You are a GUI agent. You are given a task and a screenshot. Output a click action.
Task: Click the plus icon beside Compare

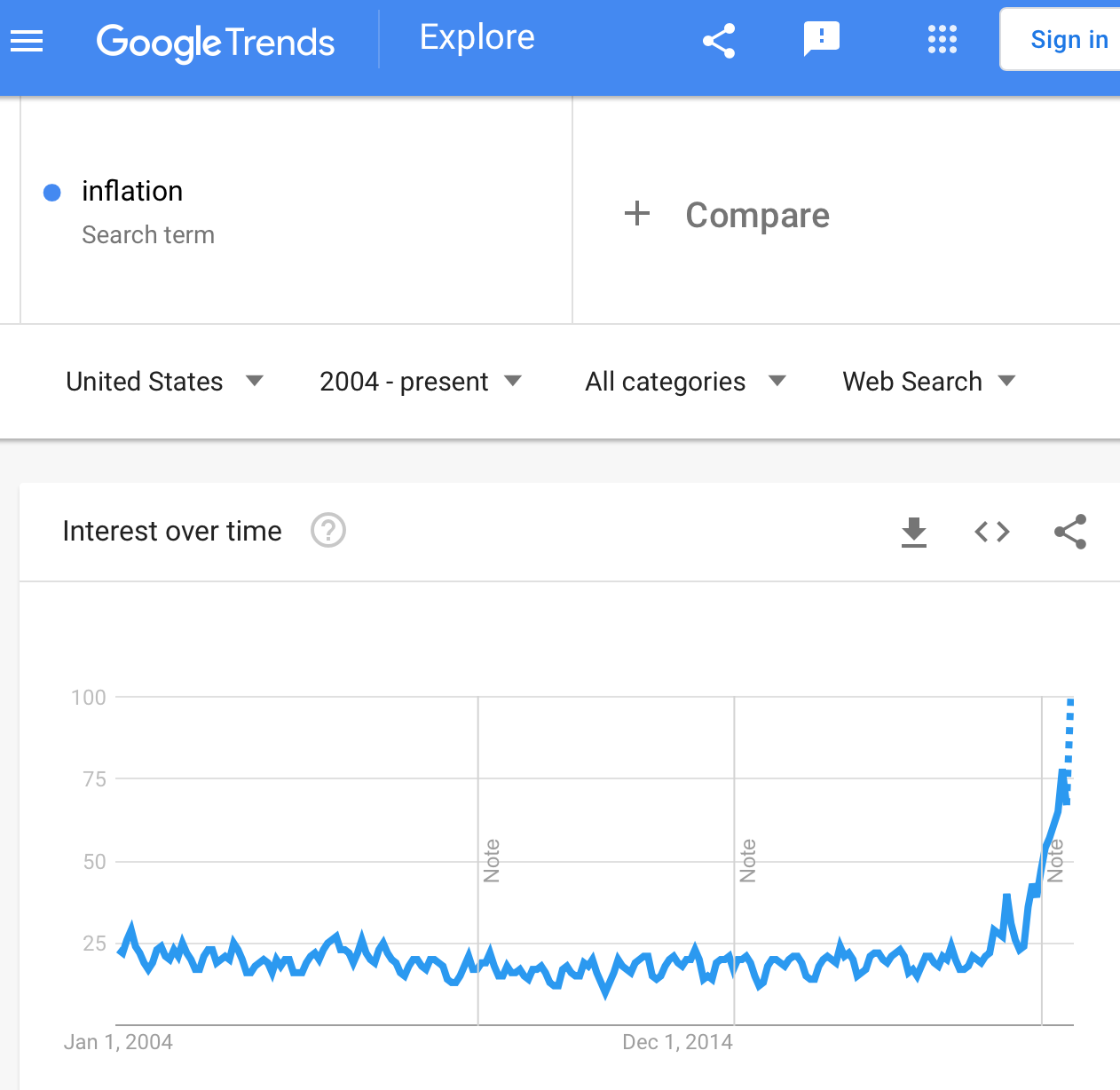coord(637,214)
